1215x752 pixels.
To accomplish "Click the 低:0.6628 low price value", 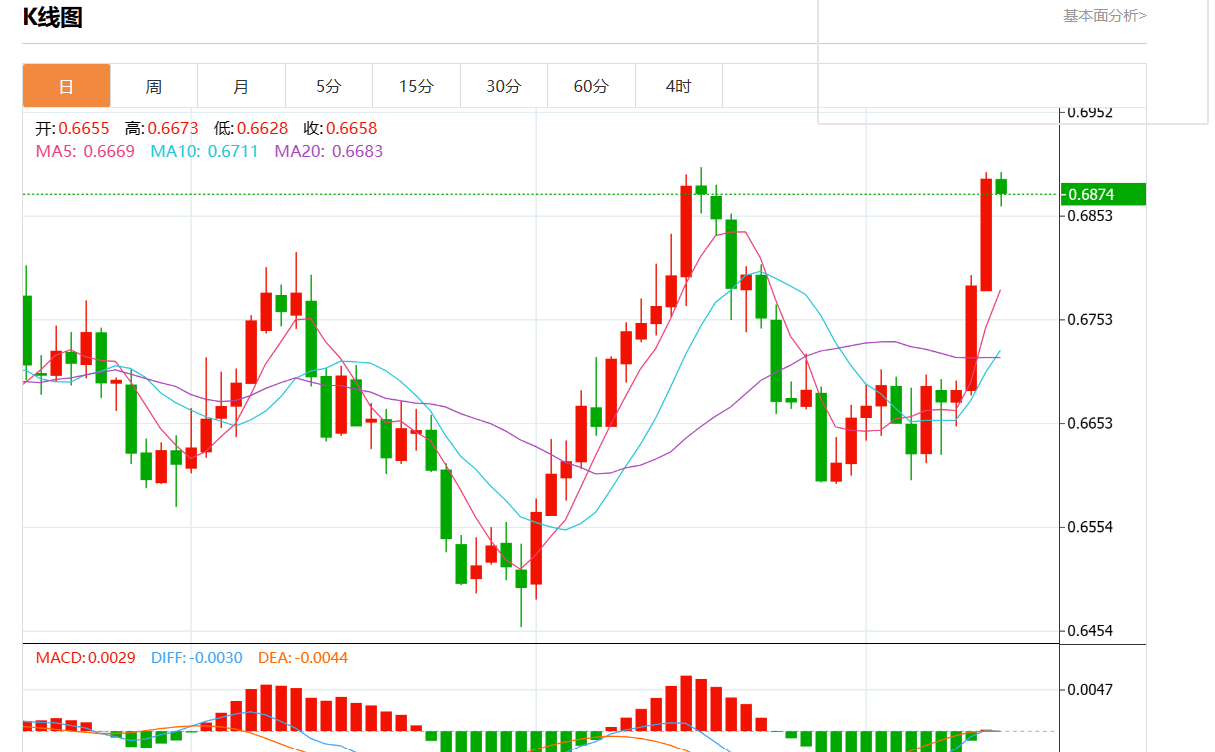I will pyautogui.click(x=251, y=128).
